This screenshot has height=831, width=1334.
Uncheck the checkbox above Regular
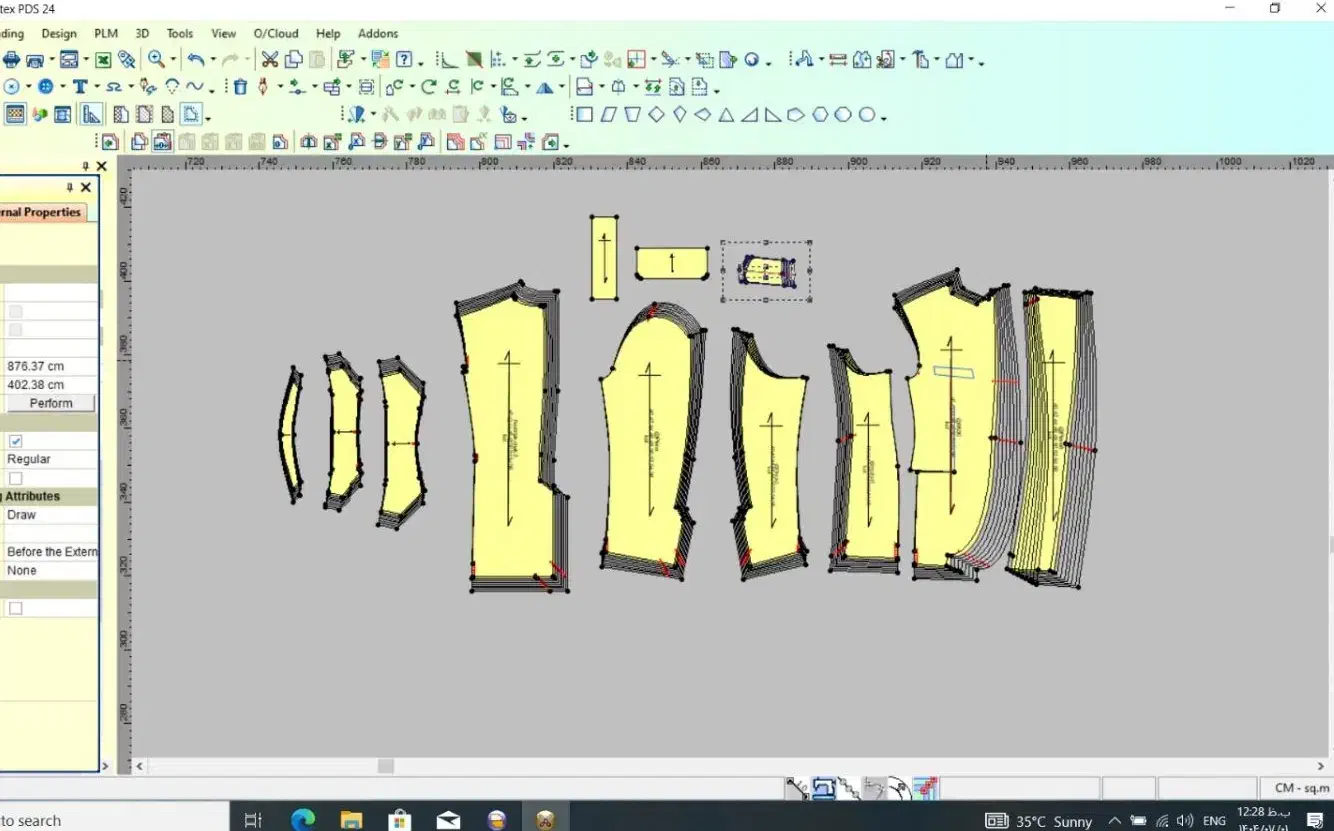pyautogui.click(x=16, y=441)
